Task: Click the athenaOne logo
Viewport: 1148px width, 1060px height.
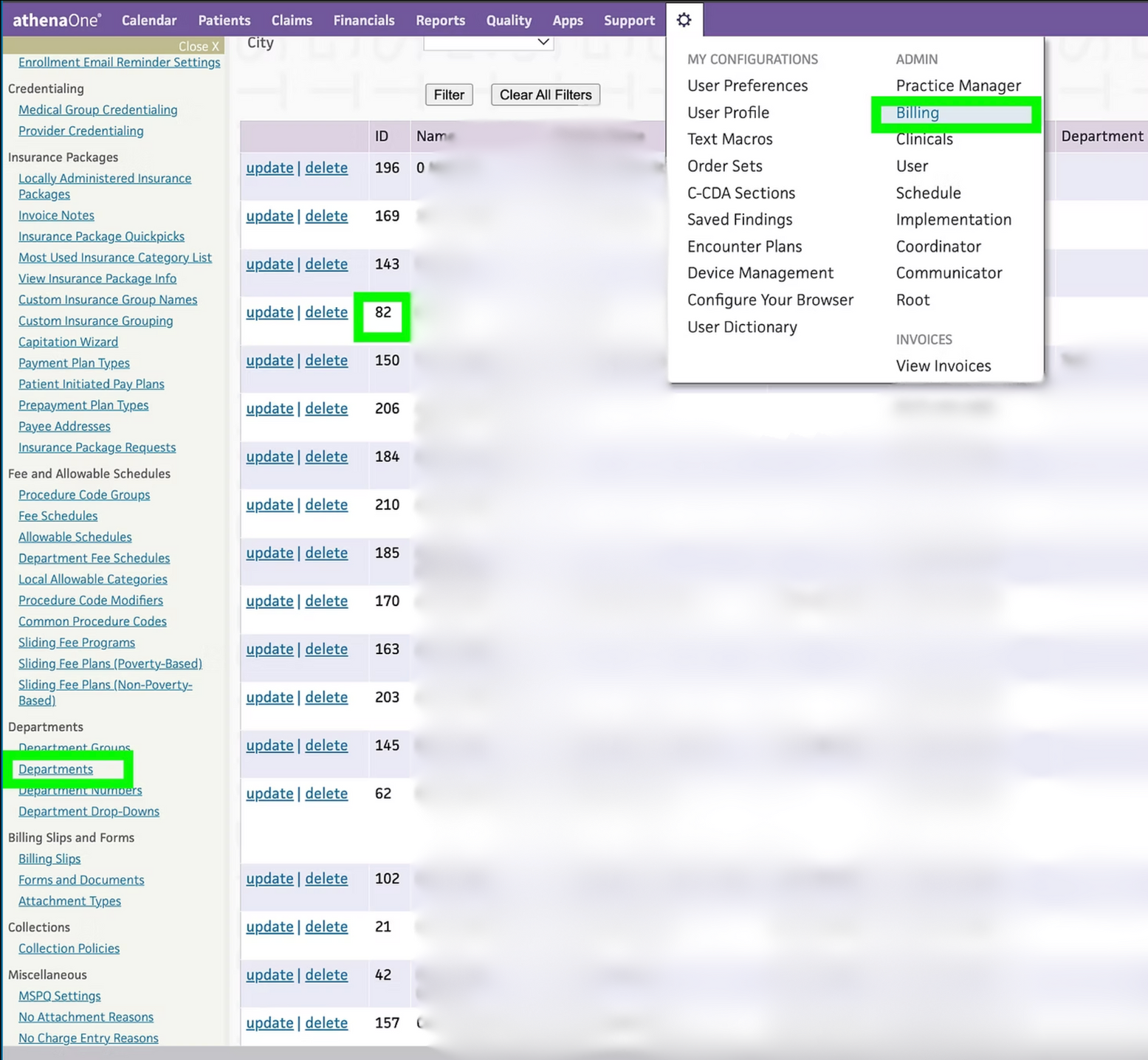Action: (57, 20)
